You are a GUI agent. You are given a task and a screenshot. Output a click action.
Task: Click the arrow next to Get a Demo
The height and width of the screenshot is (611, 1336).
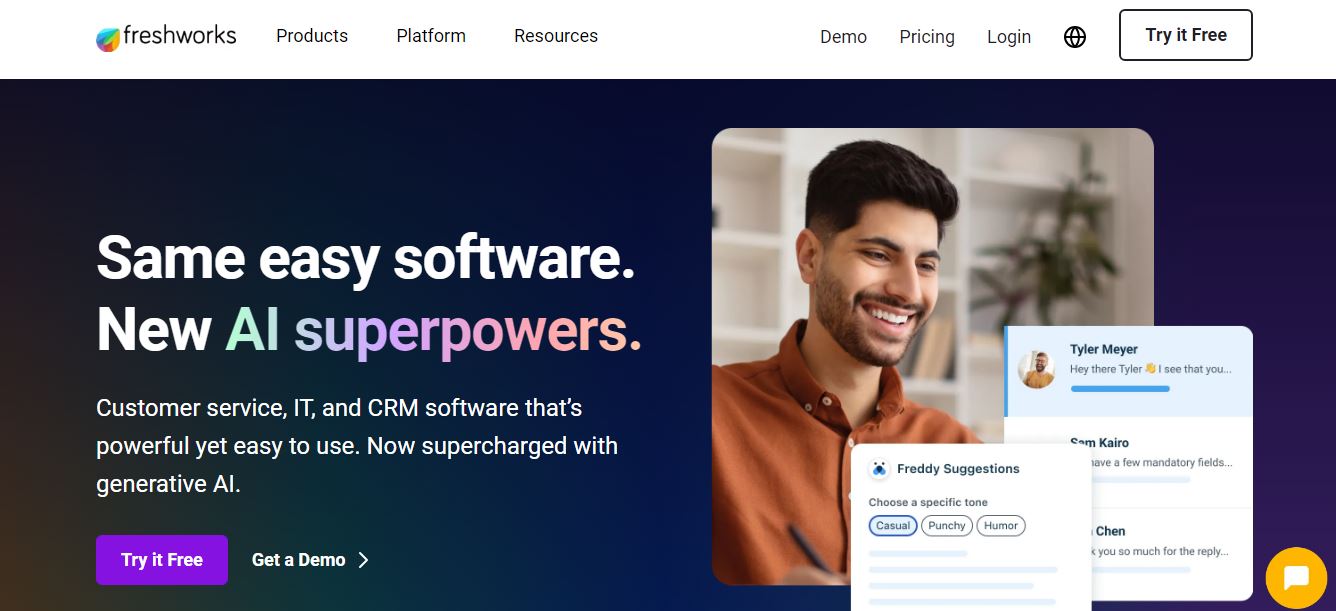[363, 560]
